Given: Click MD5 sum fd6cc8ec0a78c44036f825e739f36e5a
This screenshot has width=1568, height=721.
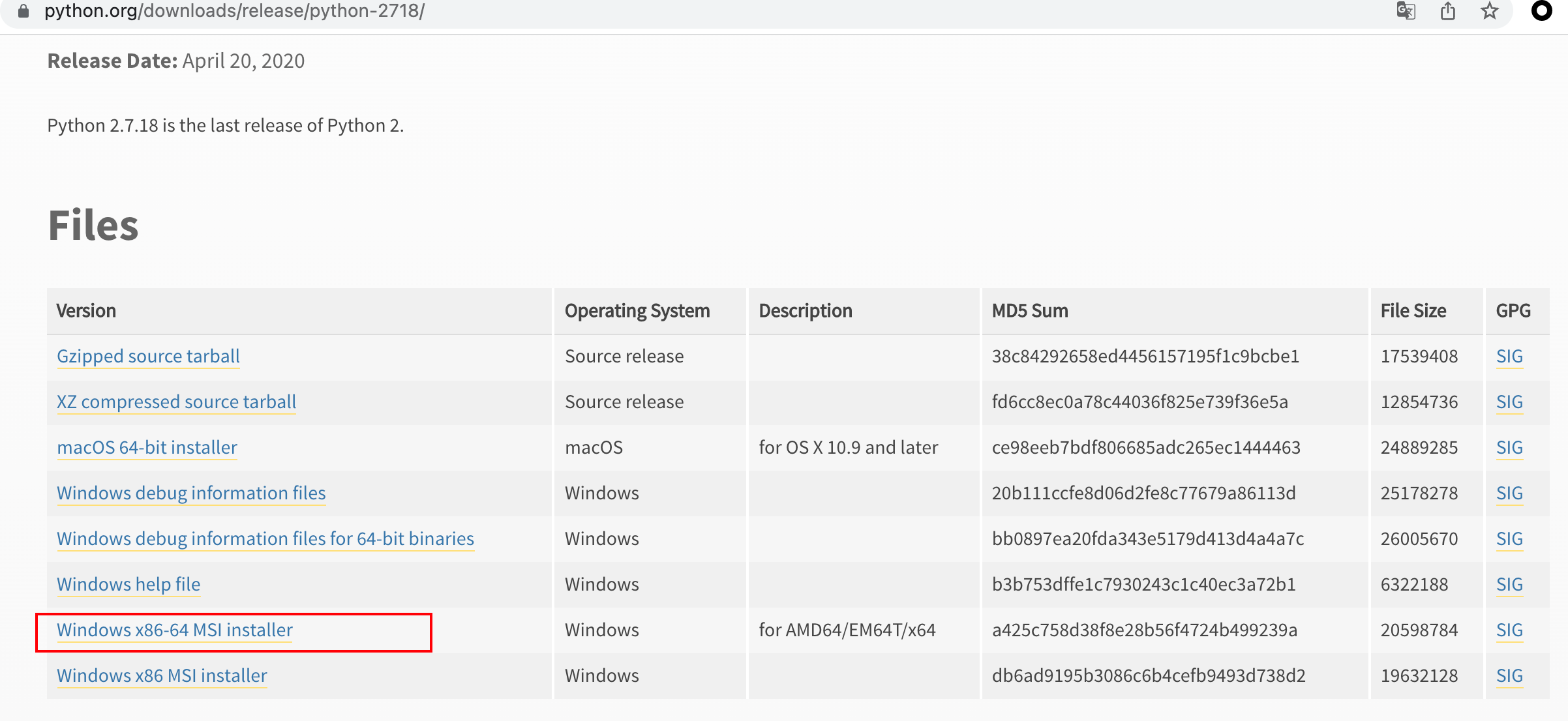Looking at the screenshot, I should click(1140, 402).
